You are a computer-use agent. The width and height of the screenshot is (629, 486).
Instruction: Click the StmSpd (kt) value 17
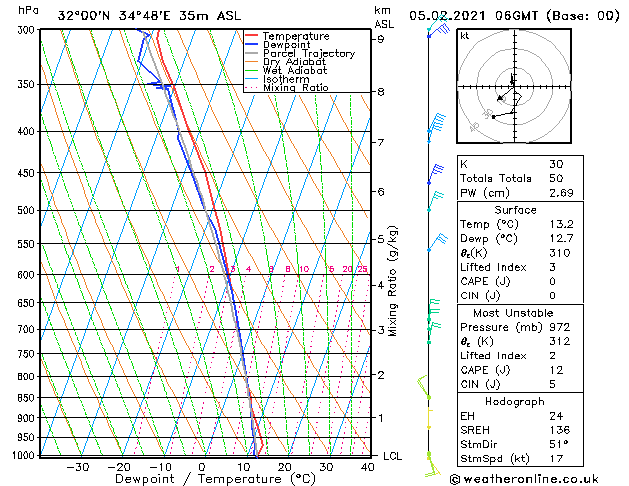point(556,458)
